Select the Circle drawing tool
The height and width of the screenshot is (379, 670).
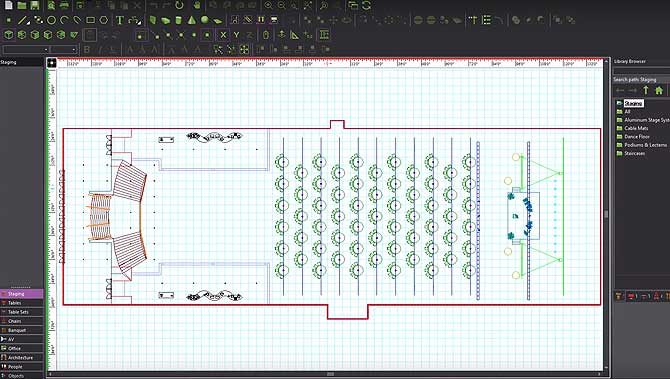click(51, 20)
